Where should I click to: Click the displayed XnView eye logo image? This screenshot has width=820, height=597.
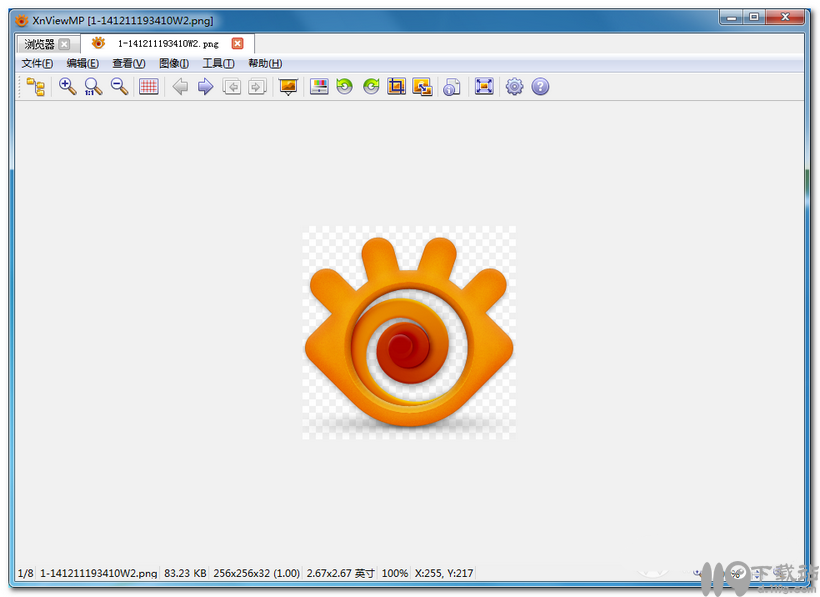[409, 332]
